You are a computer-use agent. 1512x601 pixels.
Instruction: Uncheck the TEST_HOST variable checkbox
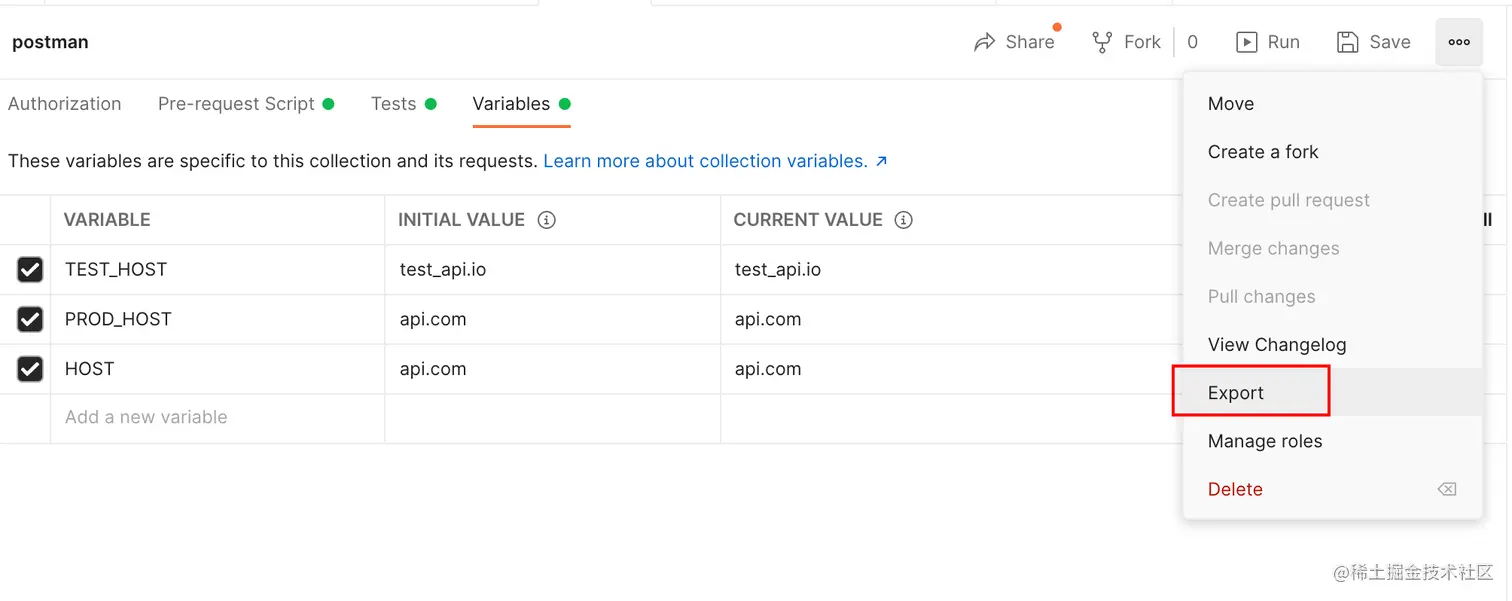coord(30,270)
